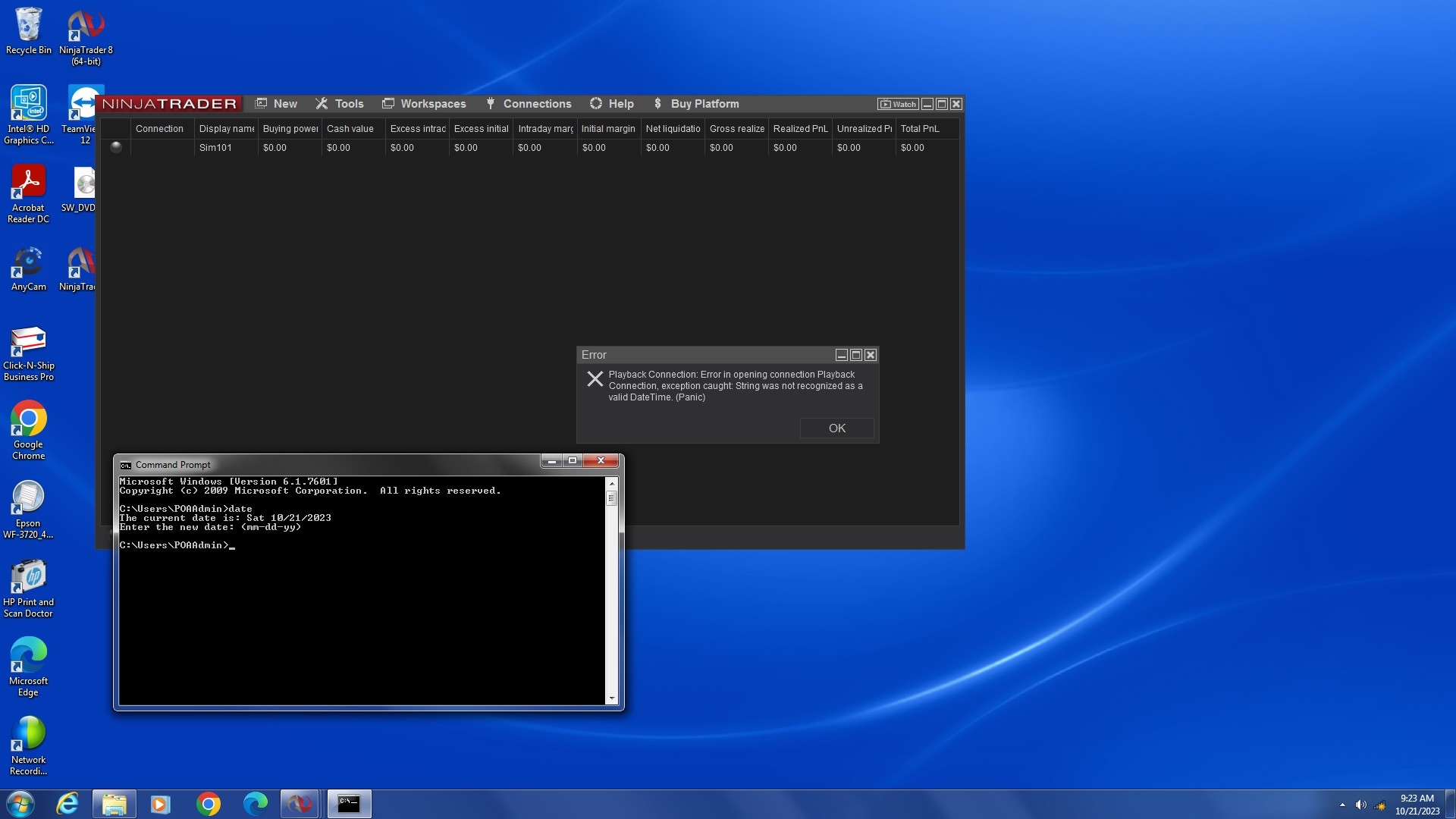Click the Watch video button
The width and height of the screenshot is (1456, 819).
(898, 104)
